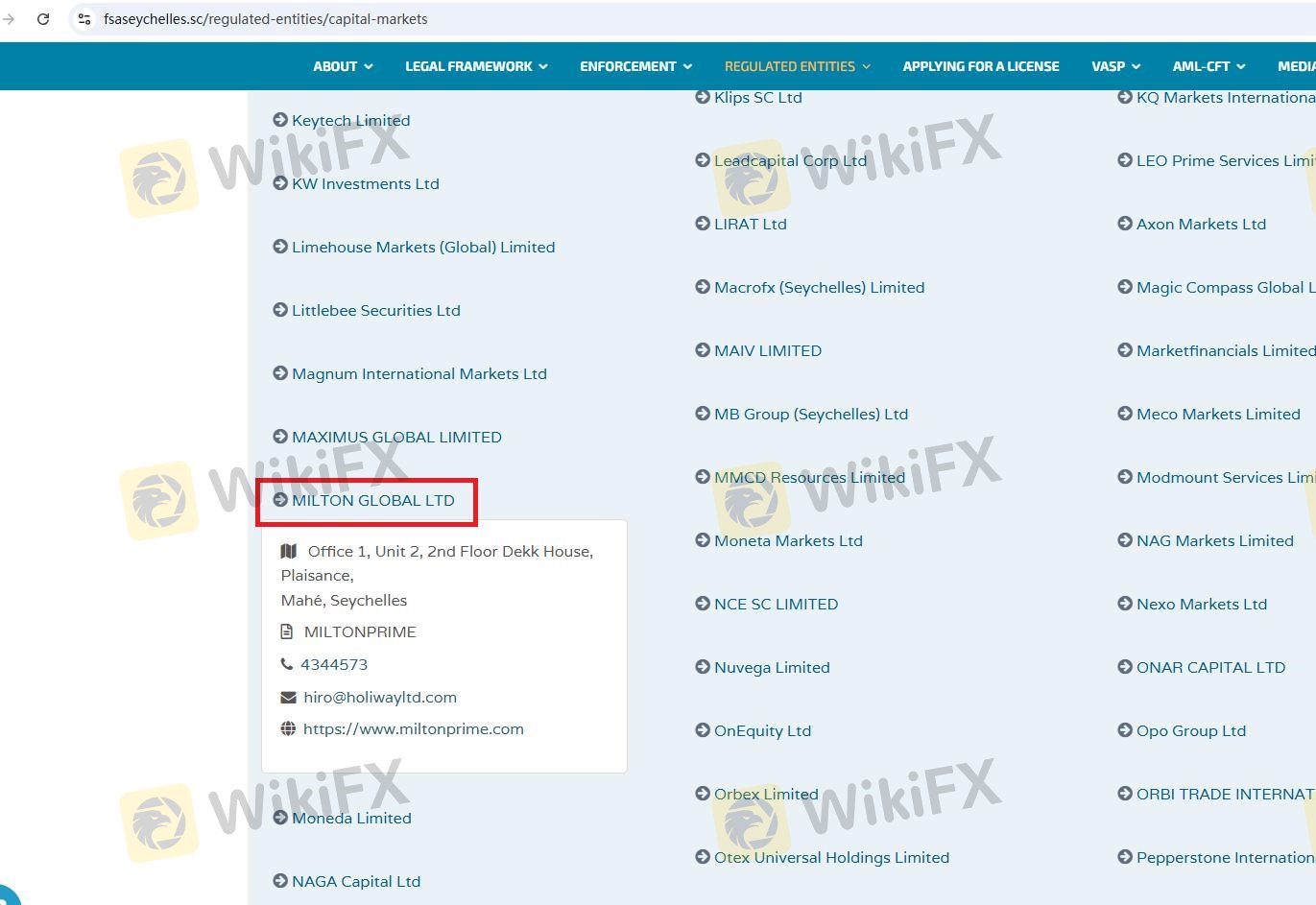
Task: Select the Dekk House address text
Action: point(437,575)
